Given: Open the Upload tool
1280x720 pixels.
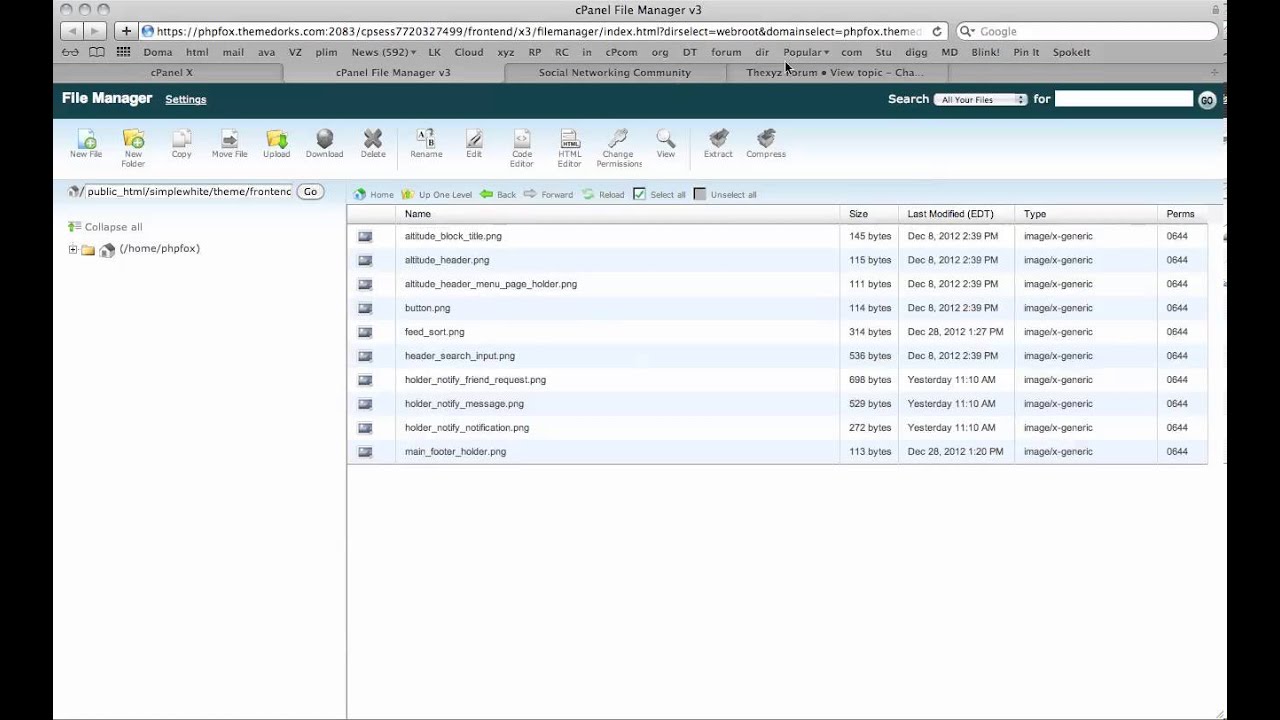Looking at the screenshot, I should (x=277, y=144).
